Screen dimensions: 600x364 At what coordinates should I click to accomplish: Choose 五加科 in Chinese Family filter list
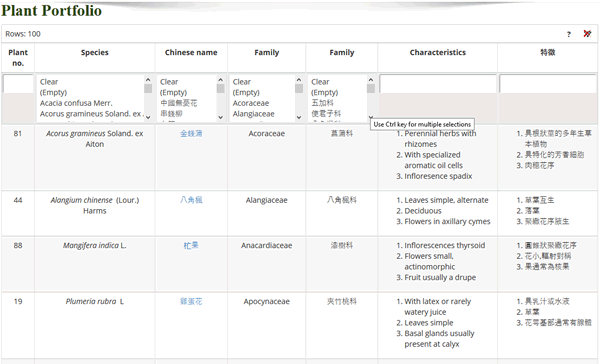point(322,103)
